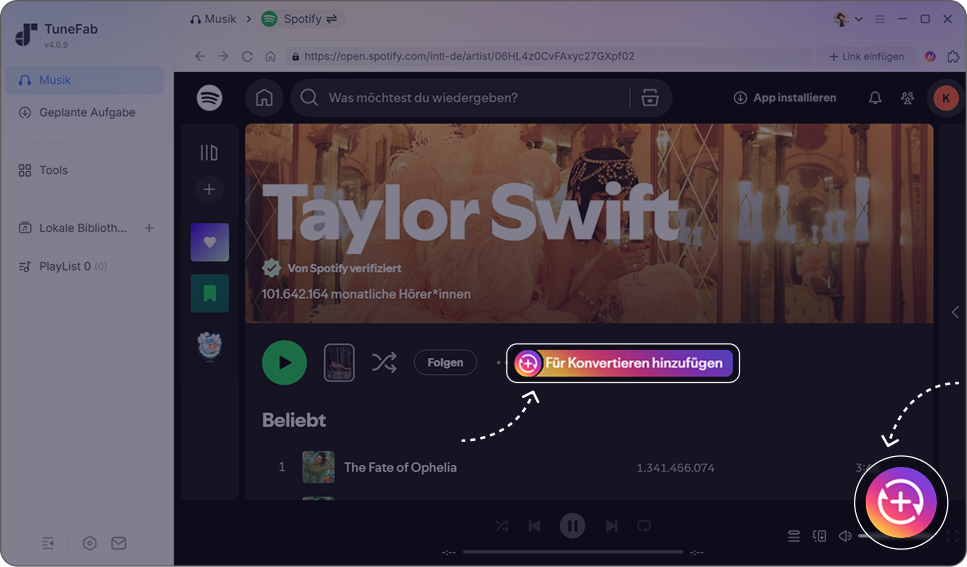The width and height of the screenshot is (967, 567).
Task: Open the AI badge icon near address bar
Action: click(x=930, y=56)
